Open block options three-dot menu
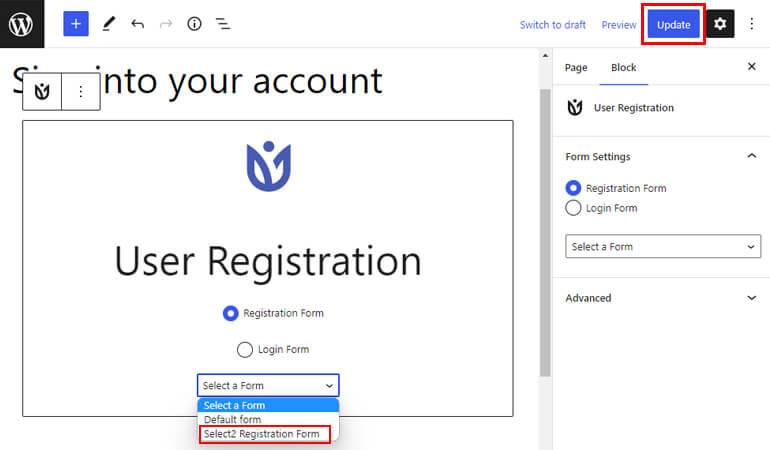770x450 pixels. (x=81, y=91)
